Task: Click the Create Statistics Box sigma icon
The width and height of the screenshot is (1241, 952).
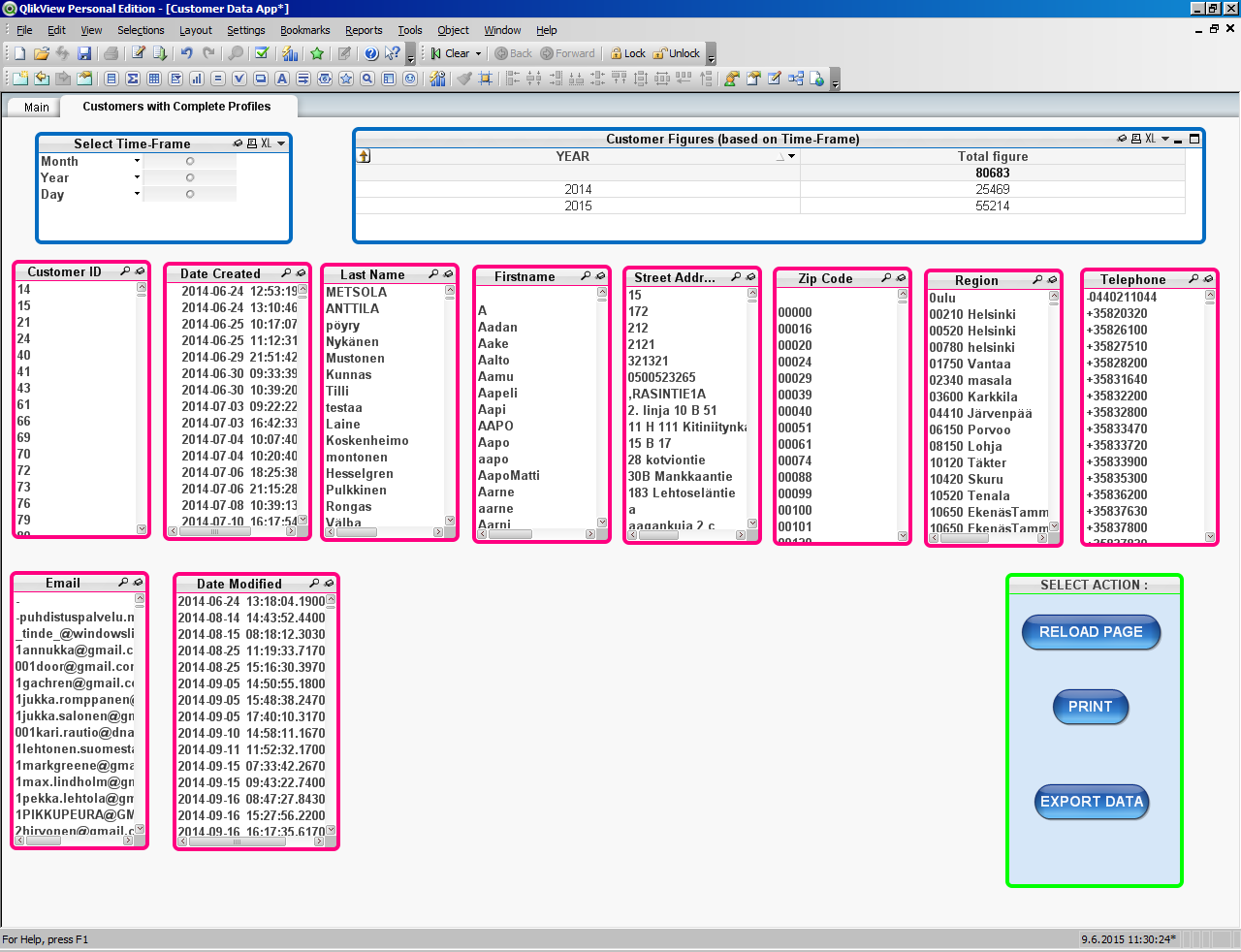Action: tap(133, 79)
